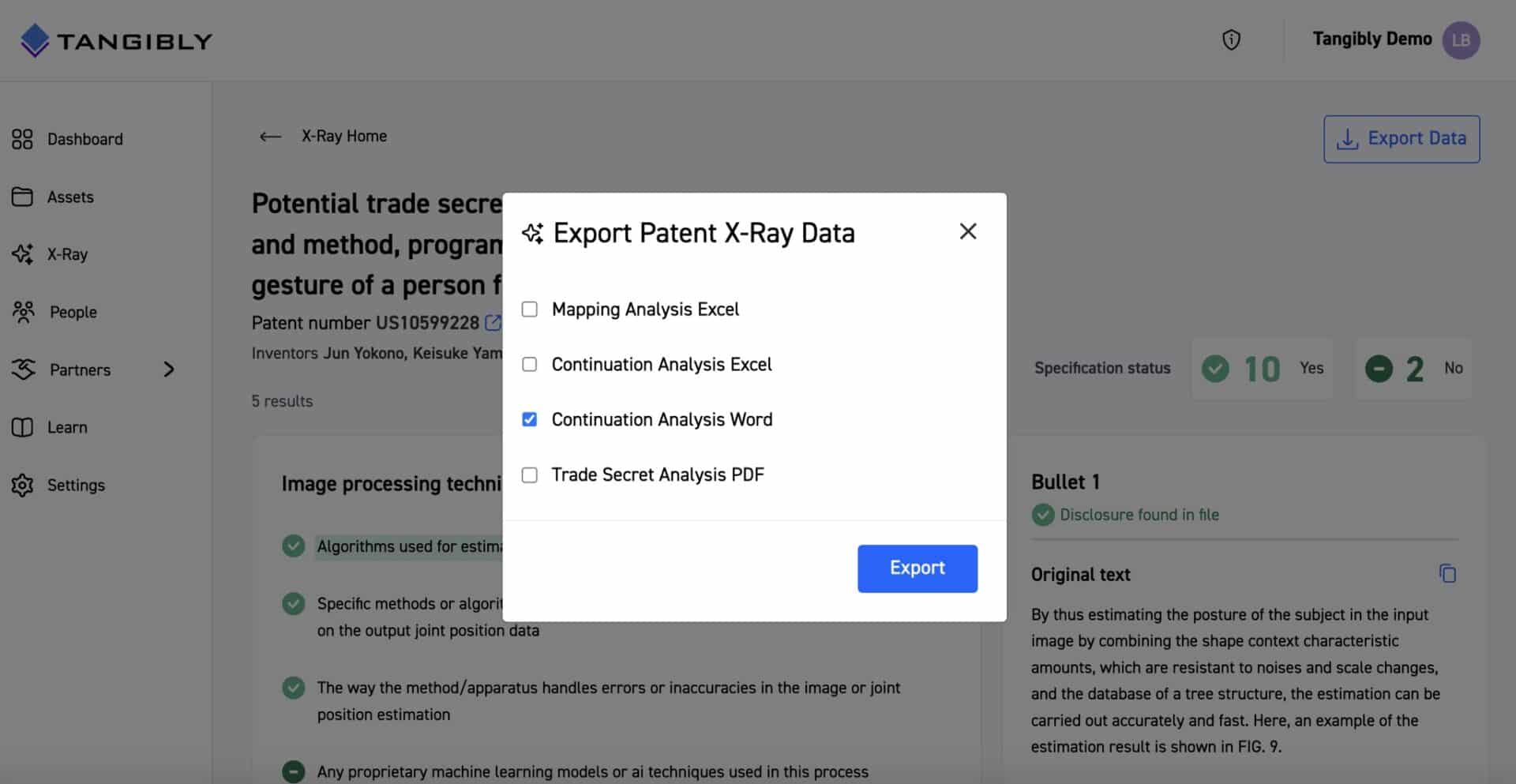Check the Continuation Analysis Excel option
The image size is (1516, 784).
pyautogui.click(x=530, y=365)
